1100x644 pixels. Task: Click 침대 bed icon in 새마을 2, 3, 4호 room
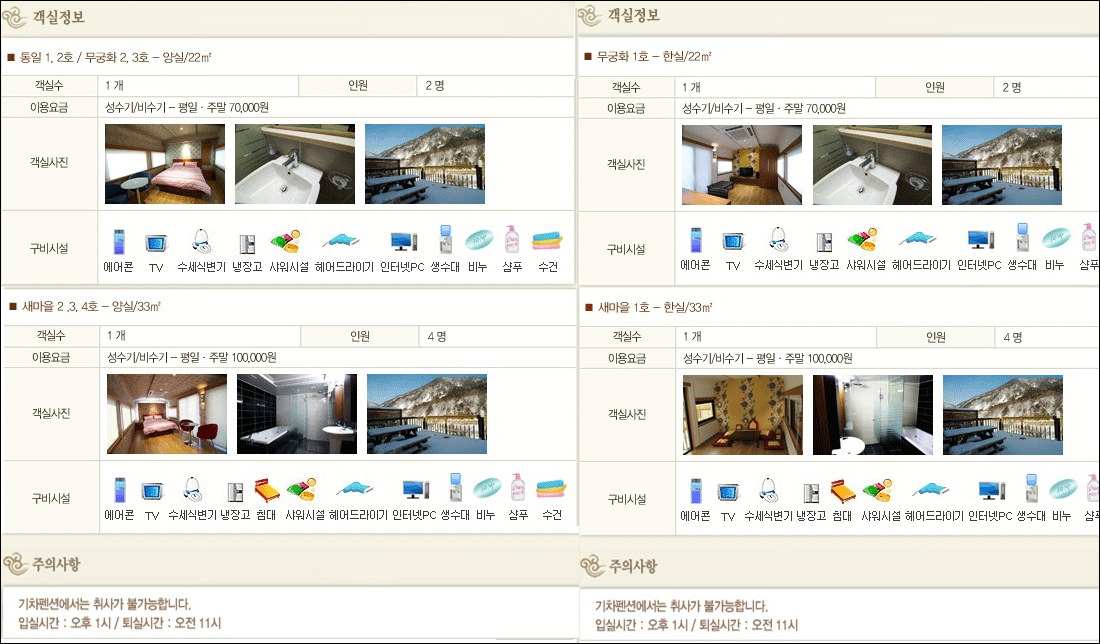[x=265, y=490]
